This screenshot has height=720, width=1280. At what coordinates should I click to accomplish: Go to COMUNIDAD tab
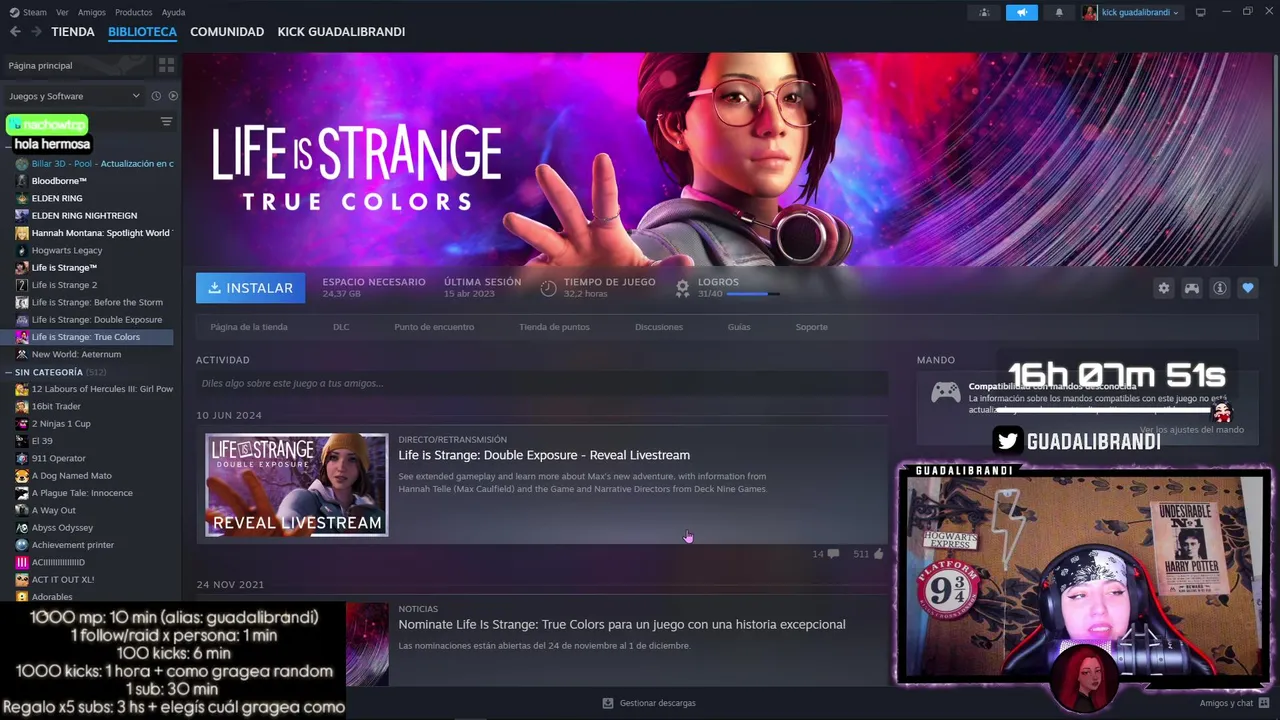click(227, 32)
